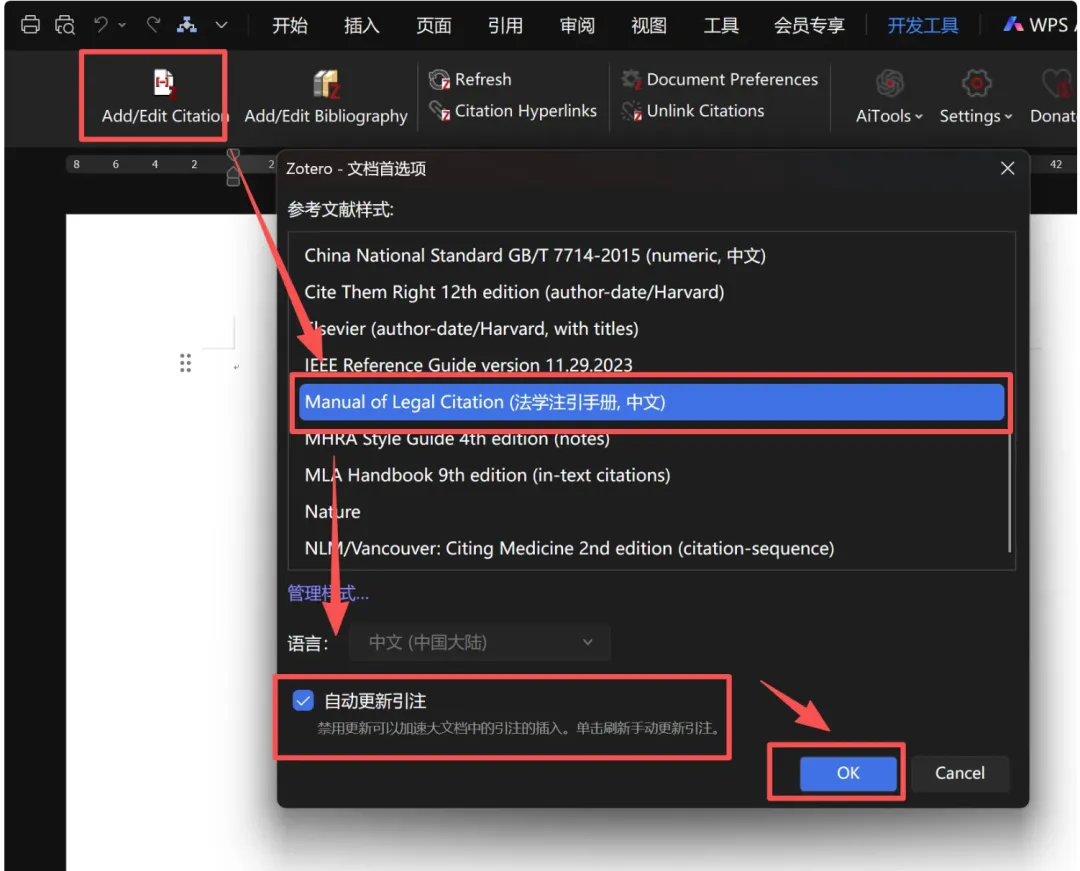The width and height of the screenshot is (1080, 871).
Task: Open the 会员专享 tab
Action: 809,25
